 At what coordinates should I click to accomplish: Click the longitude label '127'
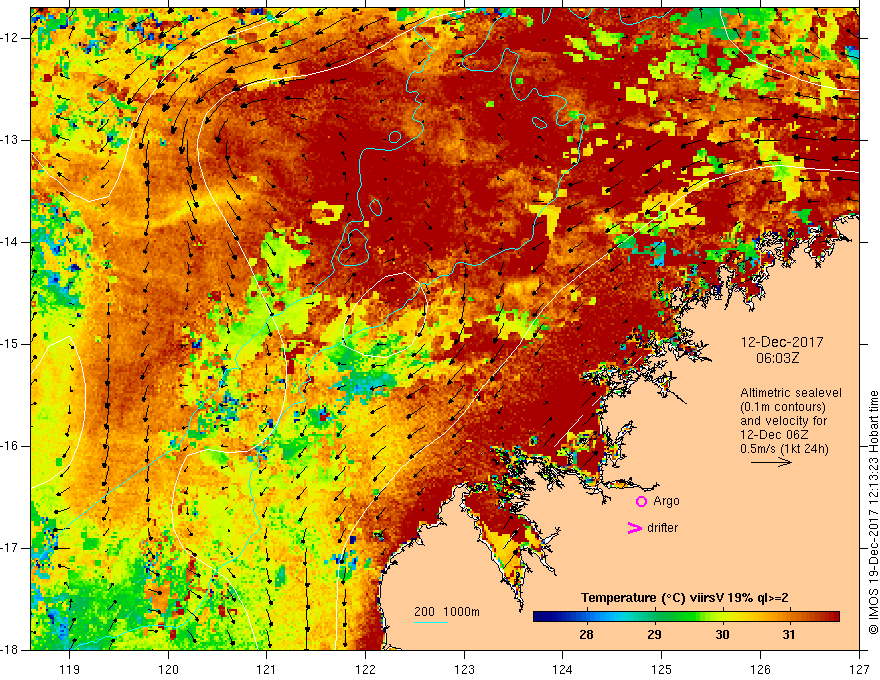(859, 669)
